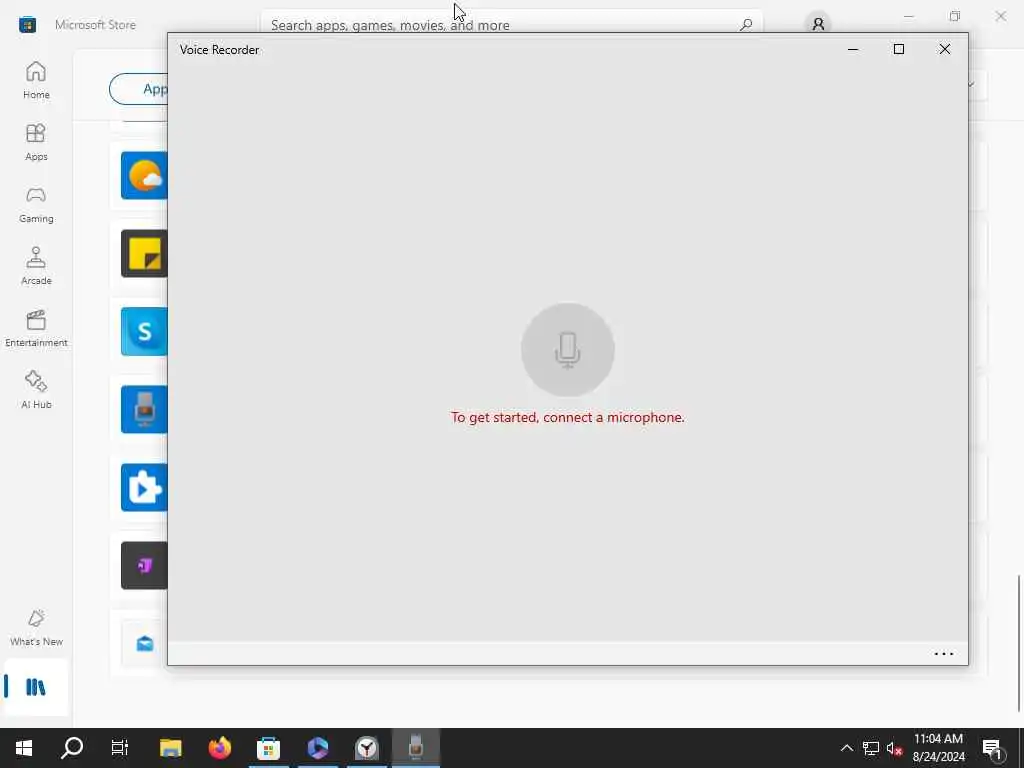Screen dimensions: 1024x768
Task: Open Library in Microsoft Store sidebar
Action: pyautogui.click(x=36, y=687)
